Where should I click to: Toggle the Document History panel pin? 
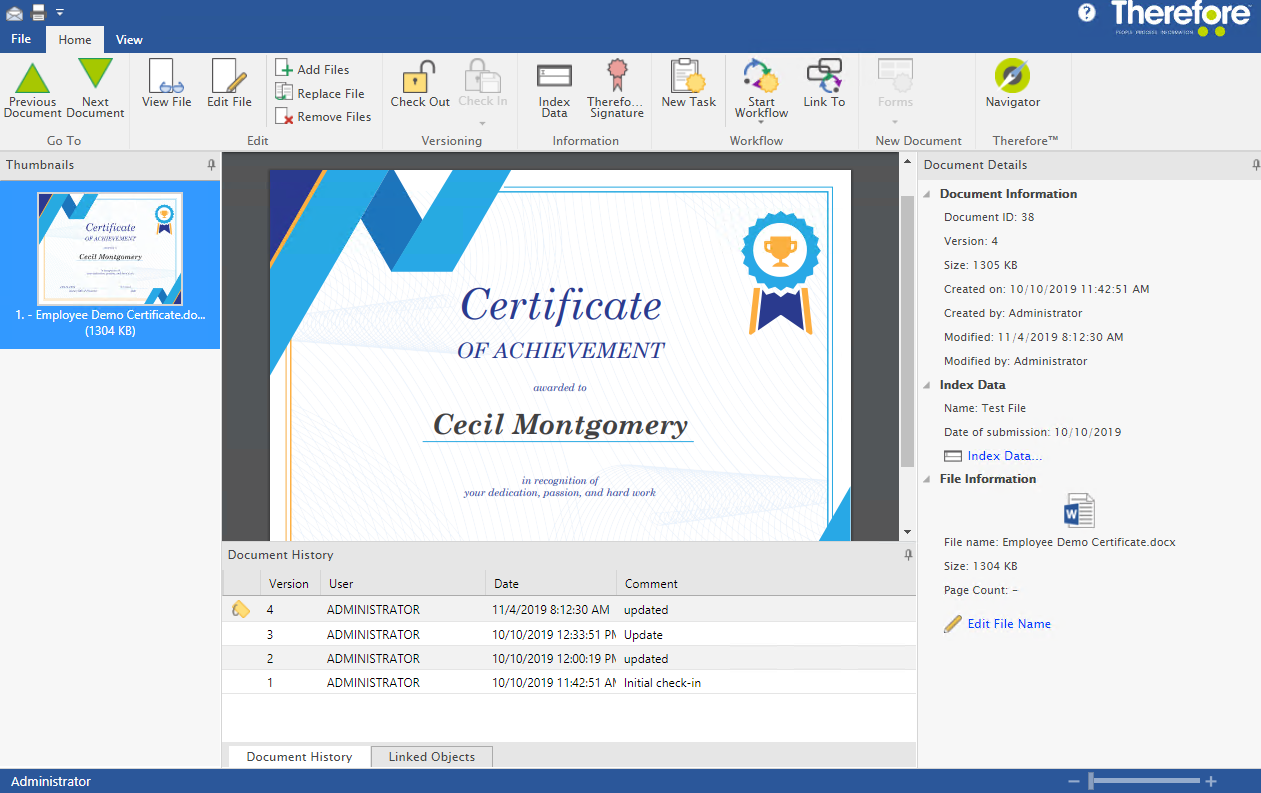coord(908,555)
